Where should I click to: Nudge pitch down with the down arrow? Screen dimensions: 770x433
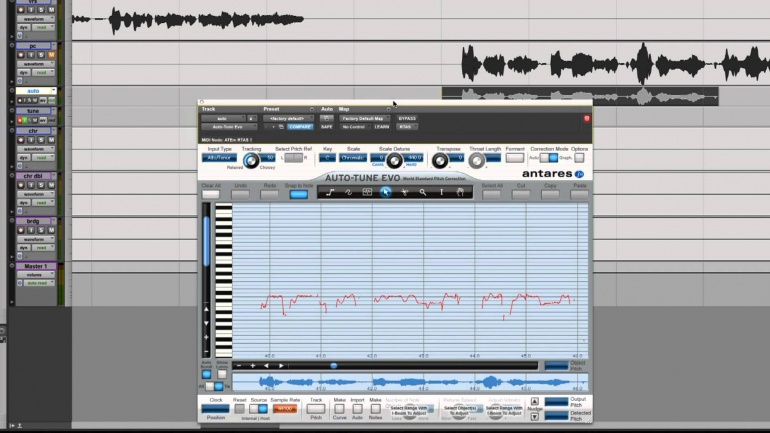(535, 417)
